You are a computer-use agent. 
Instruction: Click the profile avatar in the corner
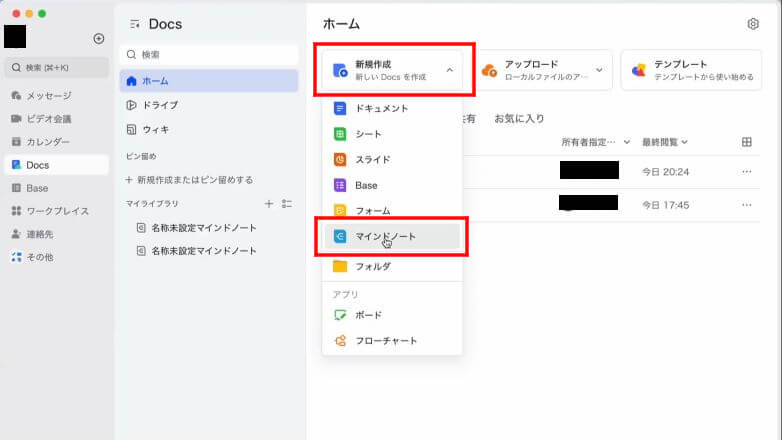pos(15,36)
